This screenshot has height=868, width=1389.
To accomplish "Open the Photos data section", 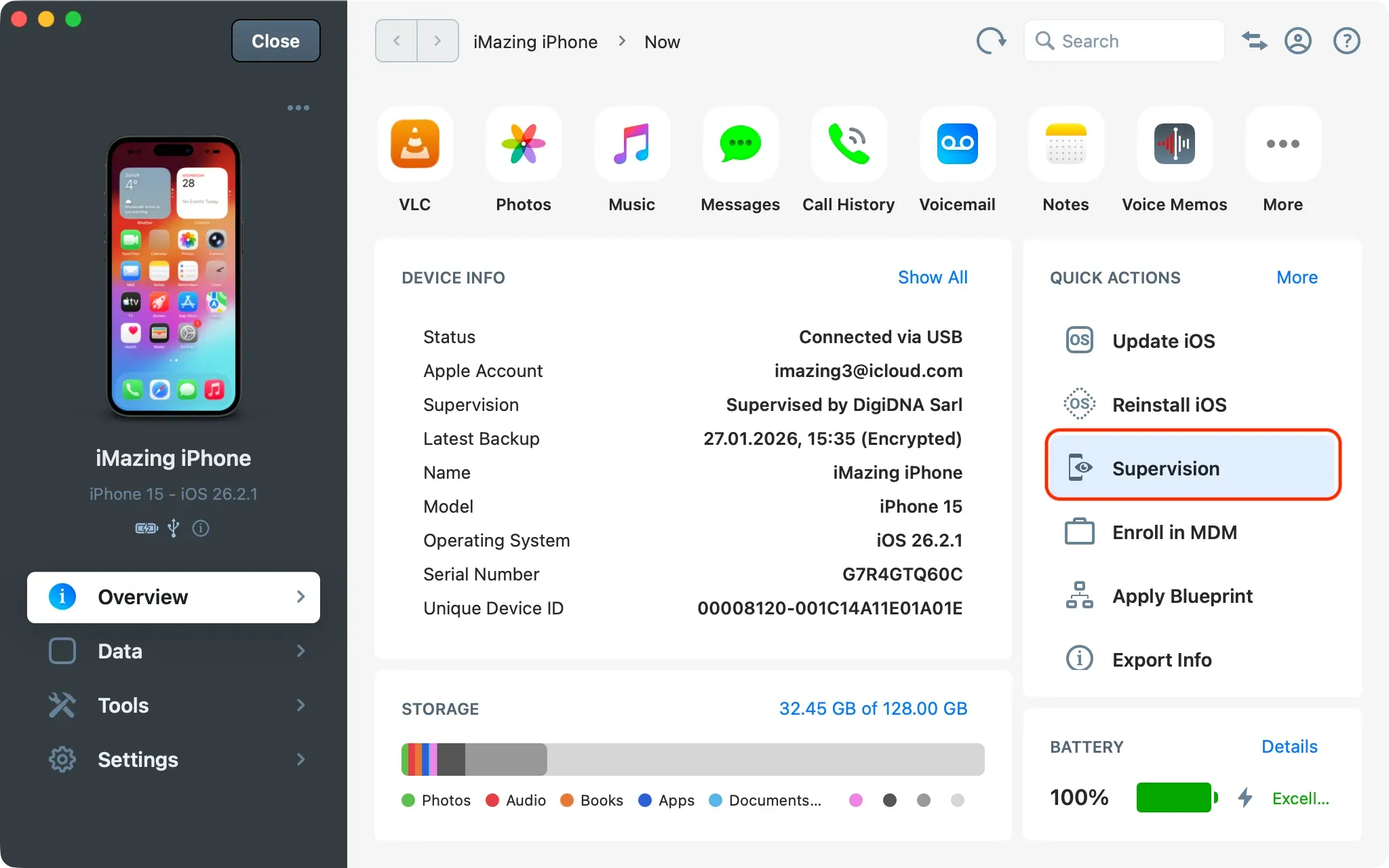I will [x=523, y=144].
